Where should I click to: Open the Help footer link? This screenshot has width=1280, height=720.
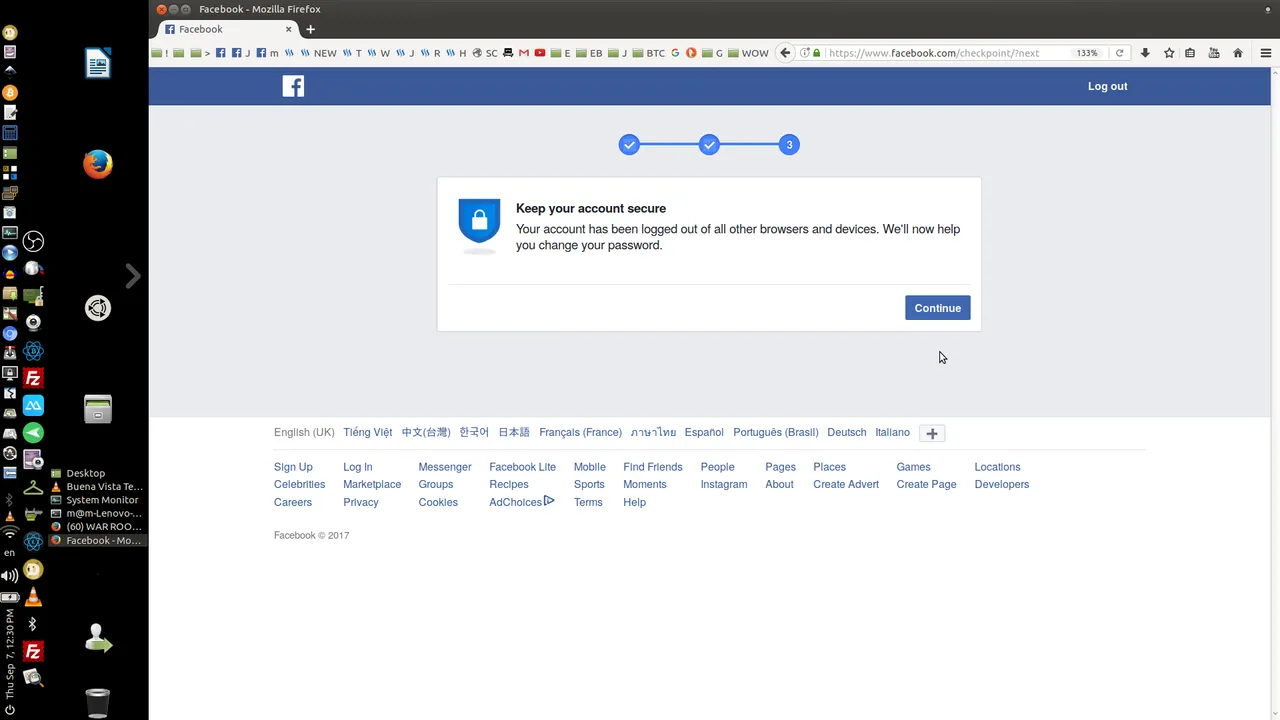click(x=634, y=502)
